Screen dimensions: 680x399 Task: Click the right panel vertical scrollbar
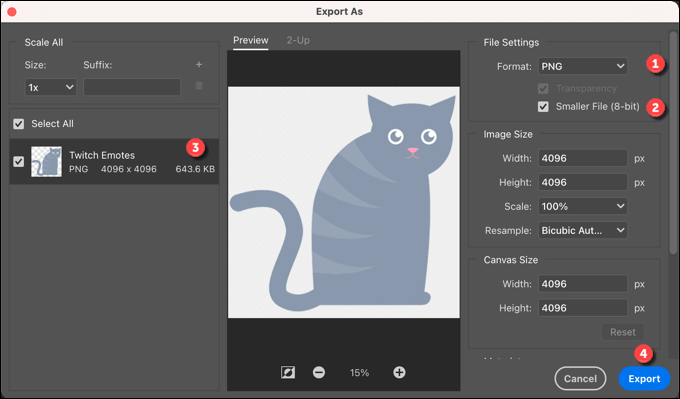pos(673,142)
